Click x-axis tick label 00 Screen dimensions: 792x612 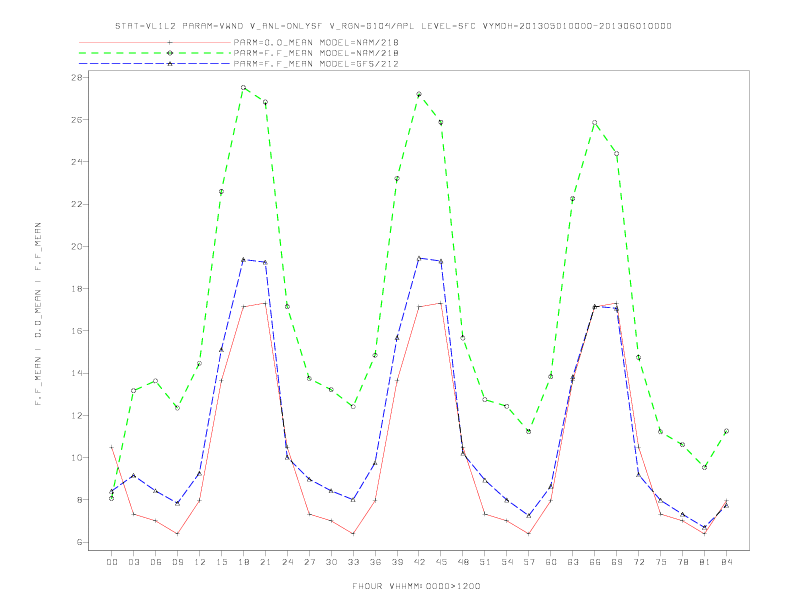click(112, 562)
